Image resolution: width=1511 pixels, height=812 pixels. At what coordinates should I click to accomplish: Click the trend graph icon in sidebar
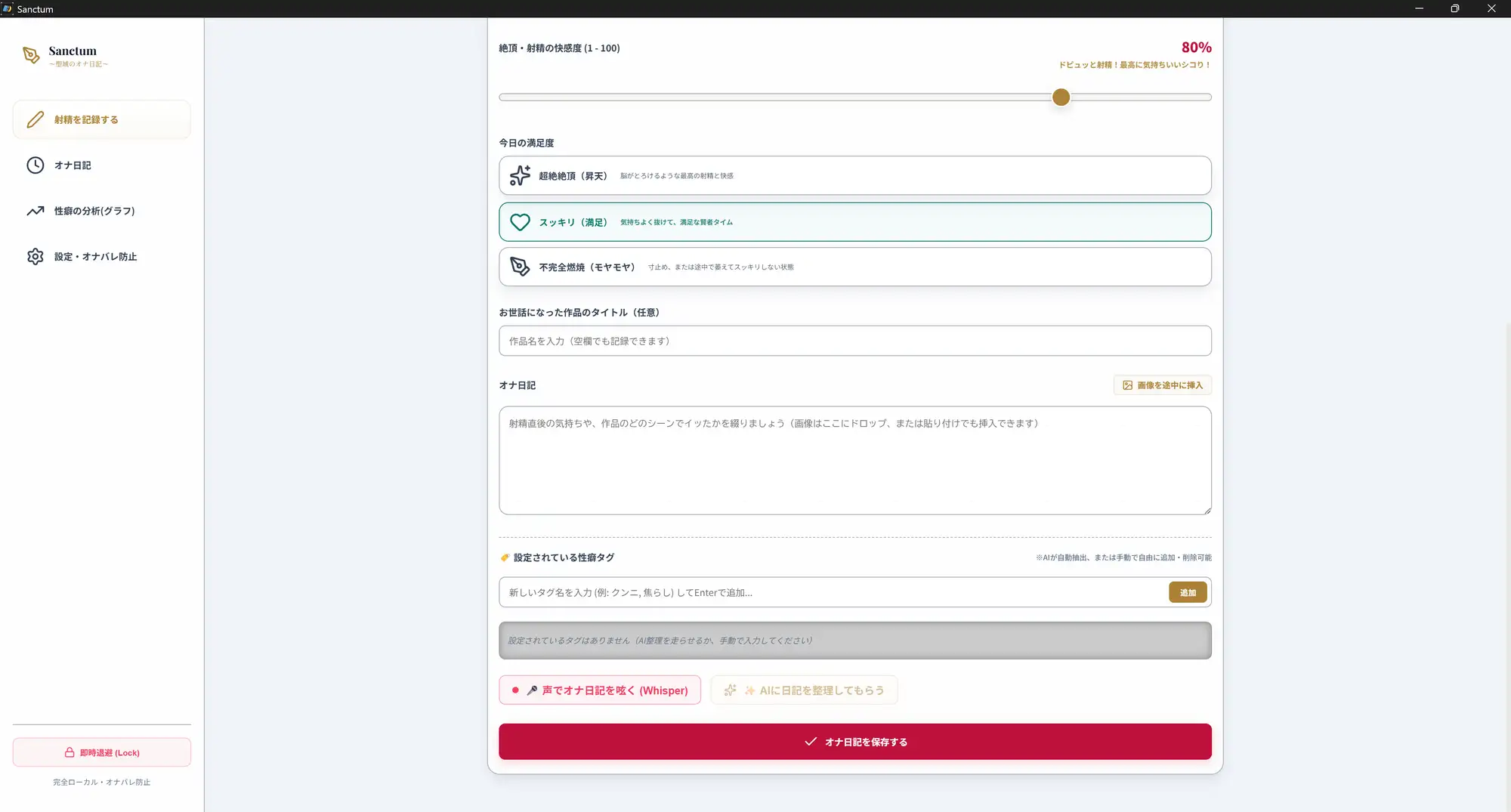(36, 211)
